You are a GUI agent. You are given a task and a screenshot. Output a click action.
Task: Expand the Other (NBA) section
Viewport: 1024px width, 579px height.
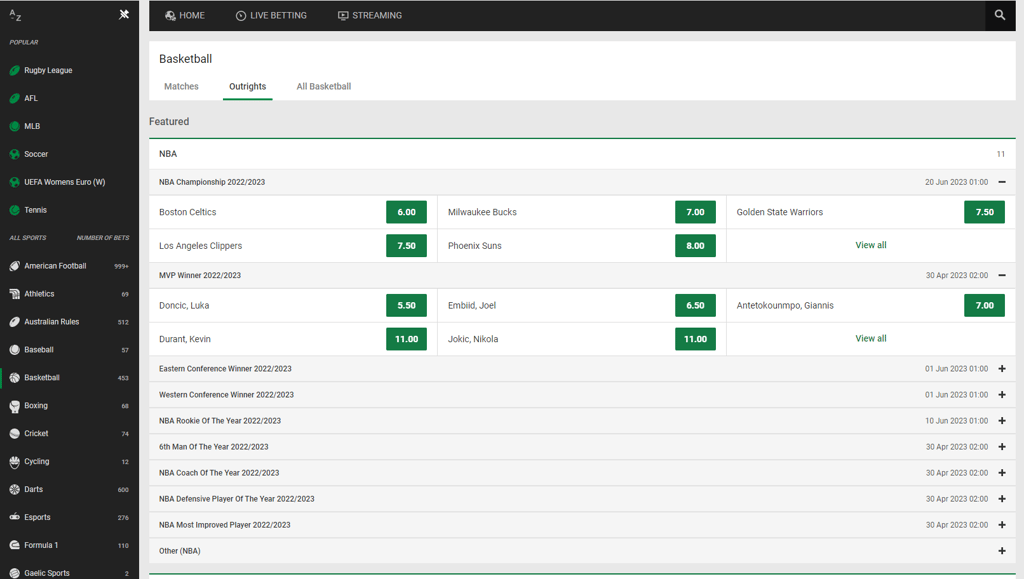tap(1002, 551)
